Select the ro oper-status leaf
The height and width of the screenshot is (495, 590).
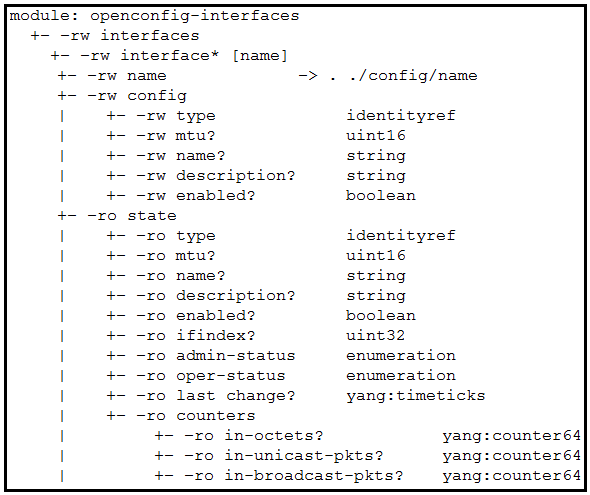coord(196,375)
